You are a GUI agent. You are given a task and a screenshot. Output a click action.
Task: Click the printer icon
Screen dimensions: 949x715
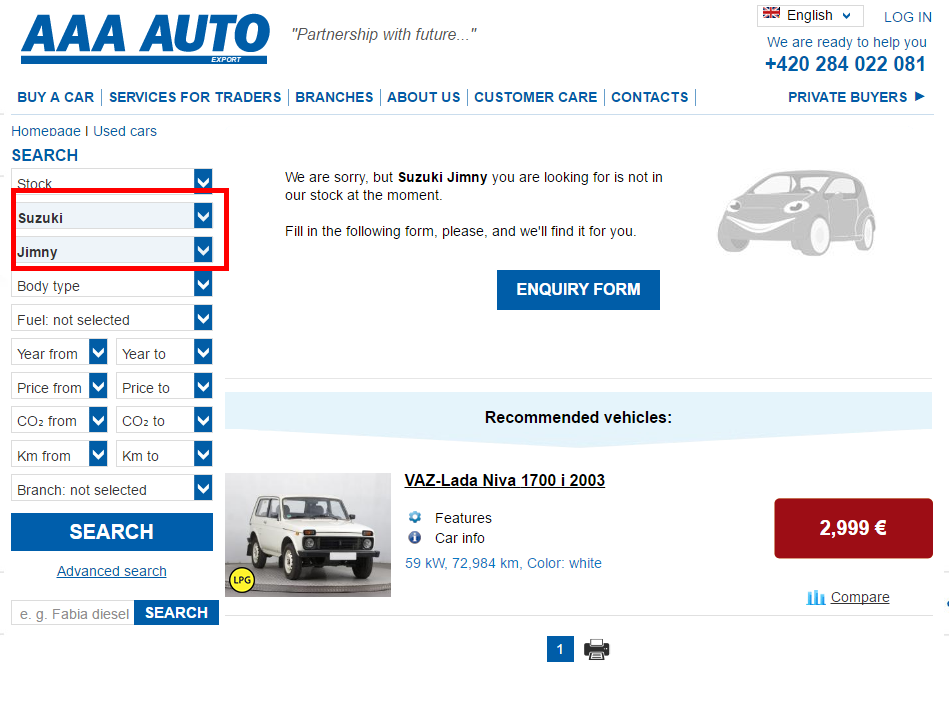pos(596,649)
